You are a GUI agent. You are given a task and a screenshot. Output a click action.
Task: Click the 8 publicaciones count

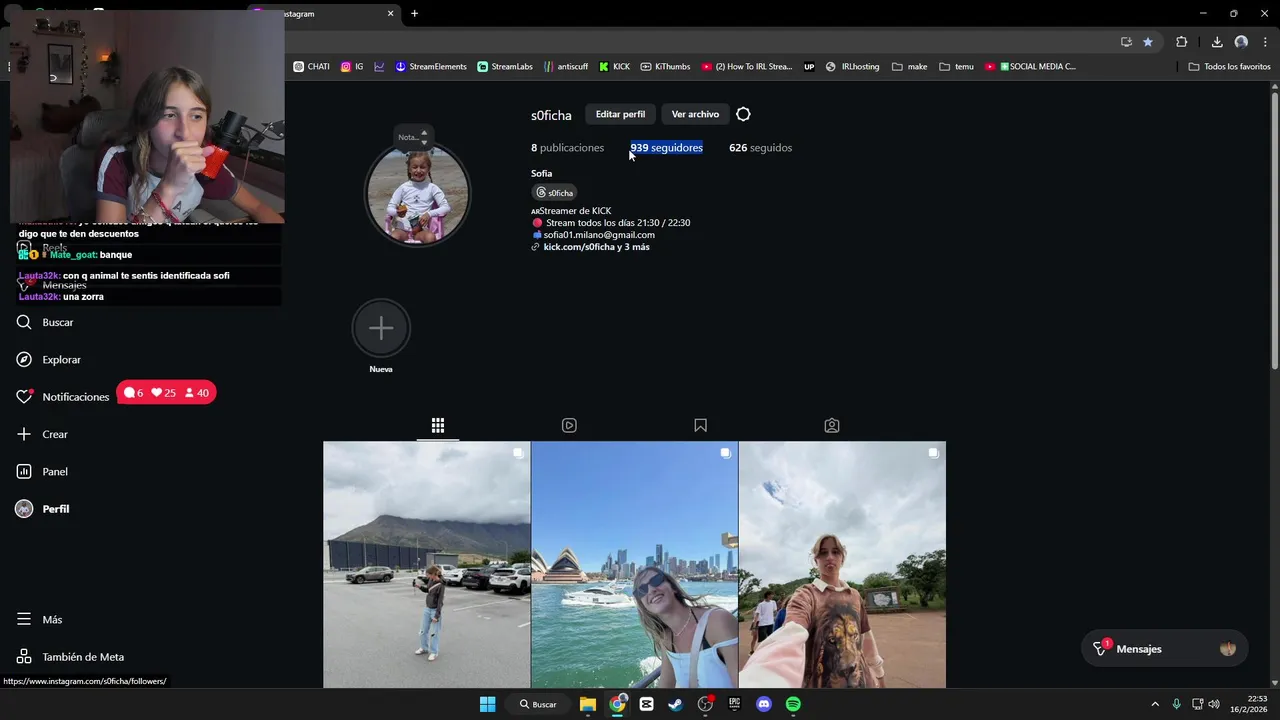point(567,147)
